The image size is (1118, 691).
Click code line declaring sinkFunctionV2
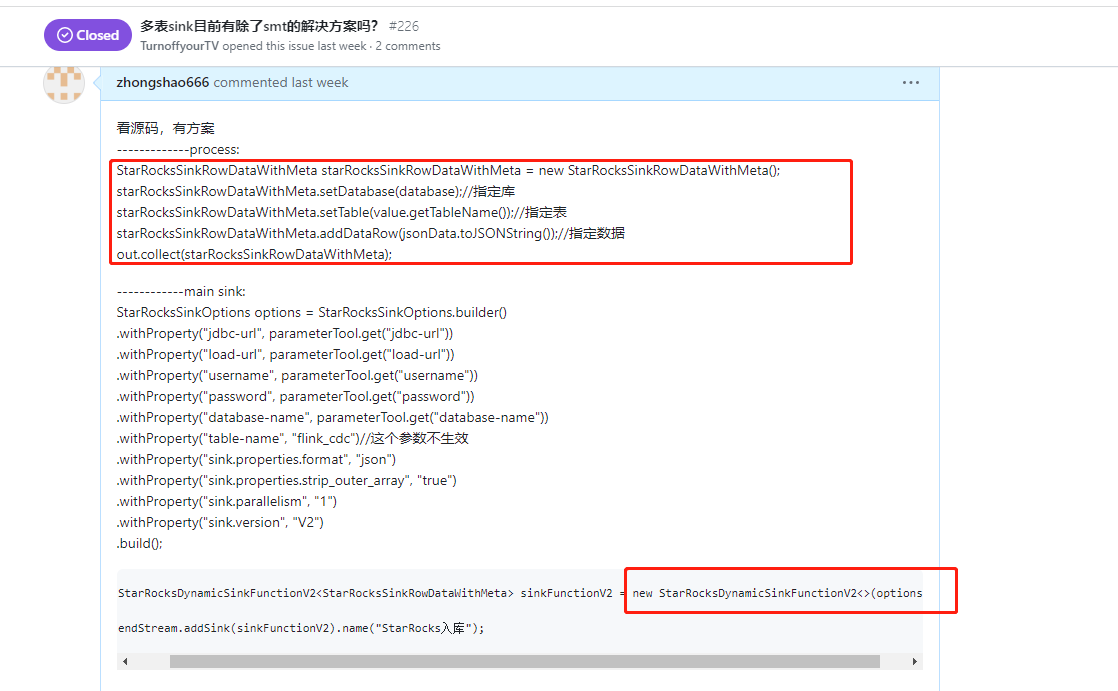pyautogui.click(x=520, y=593)
